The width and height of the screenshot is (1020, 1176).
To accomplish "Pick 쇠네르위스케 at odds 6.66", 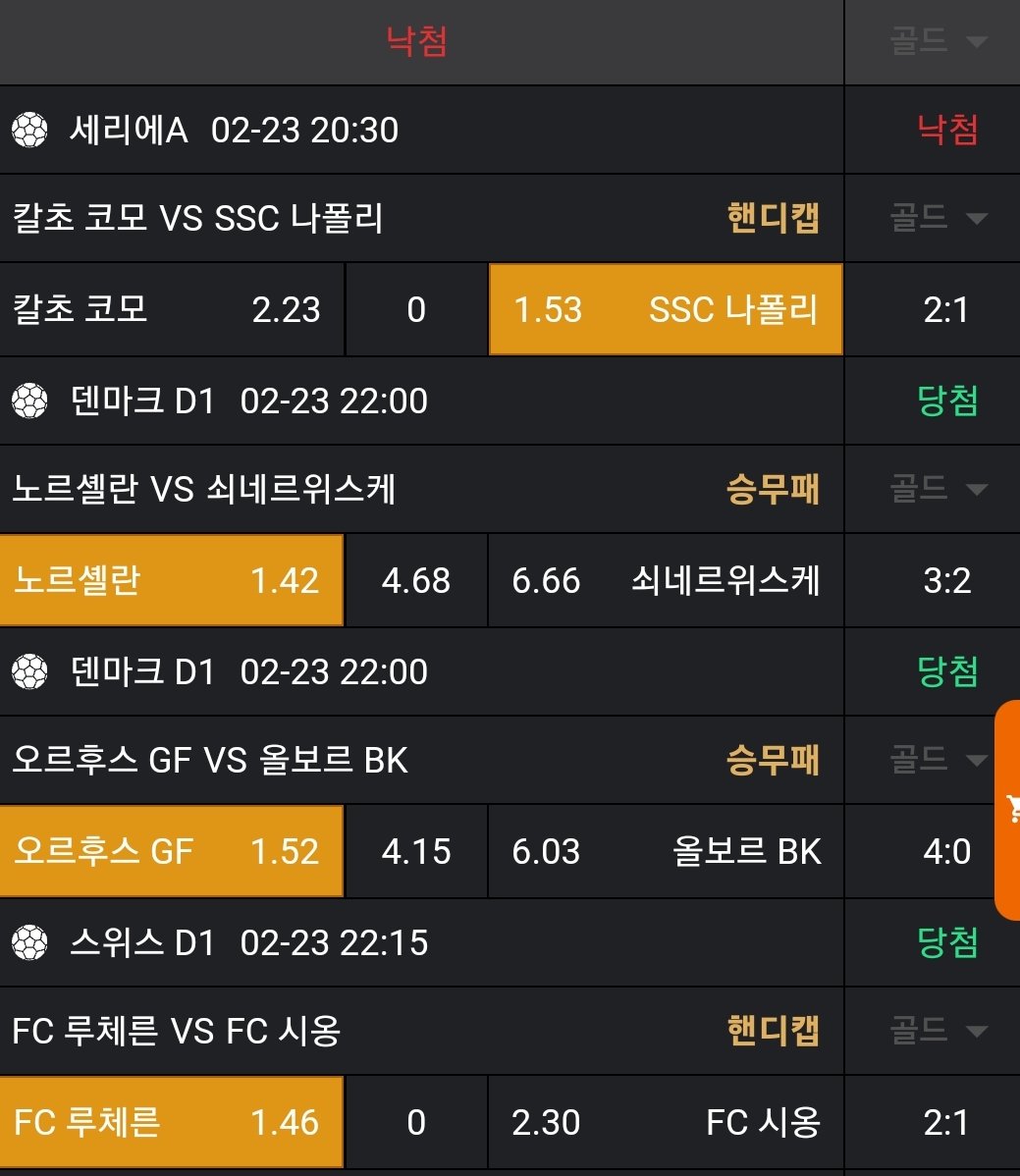I will click(x=666, y=580).
